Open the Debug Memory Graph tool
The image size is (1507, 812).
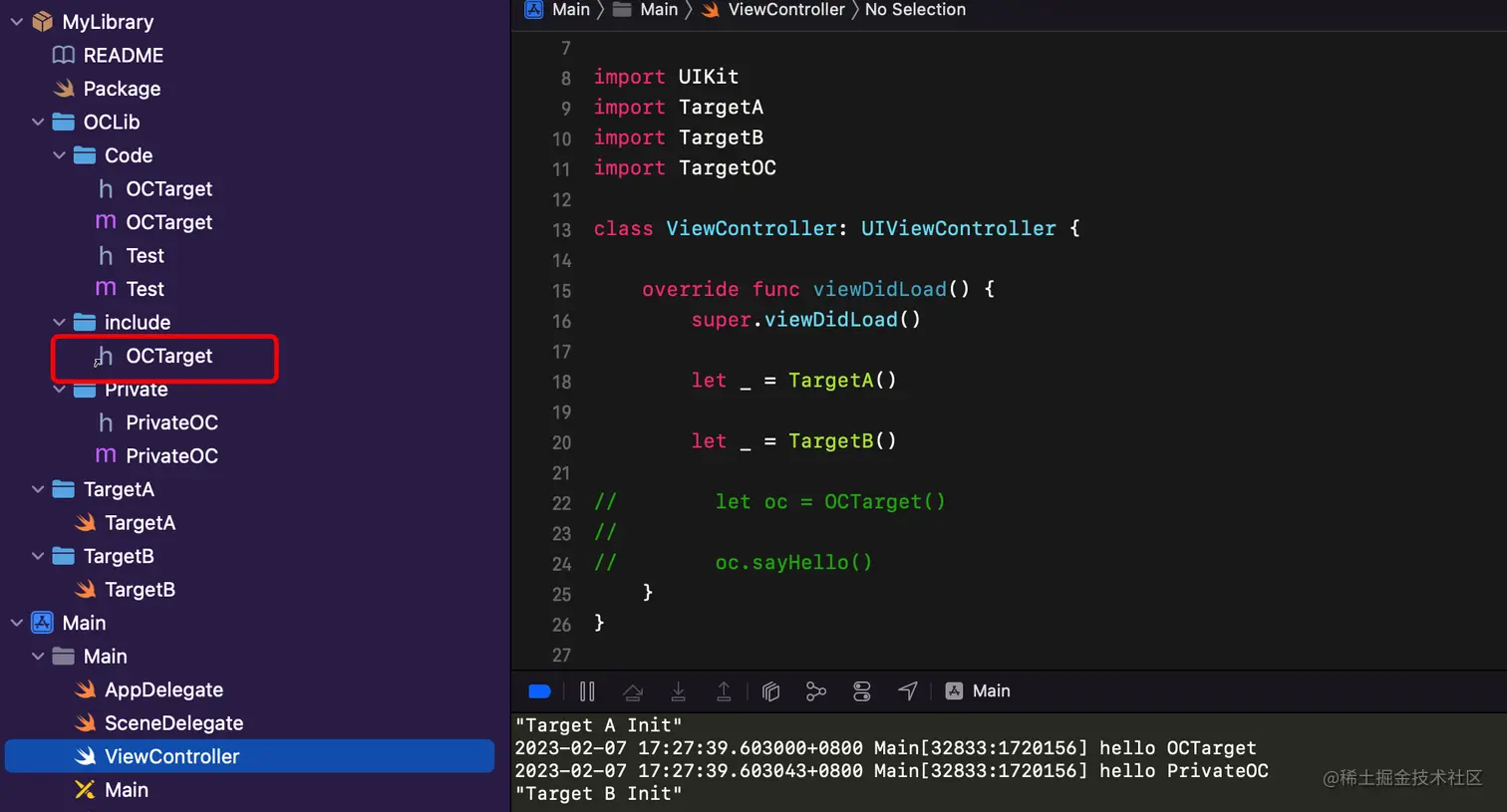(x=816, y=691)
